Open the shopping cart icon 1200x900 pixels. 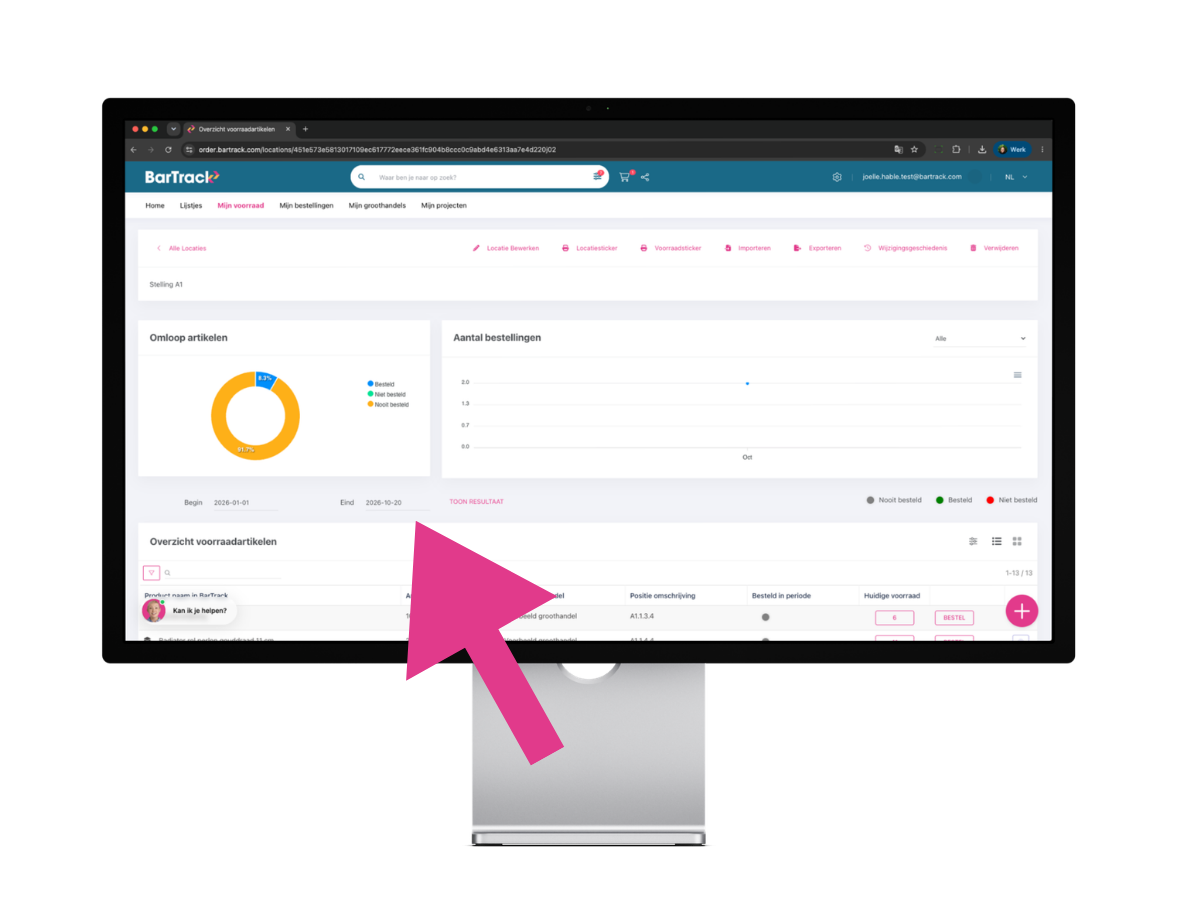(x=624, y=177)
